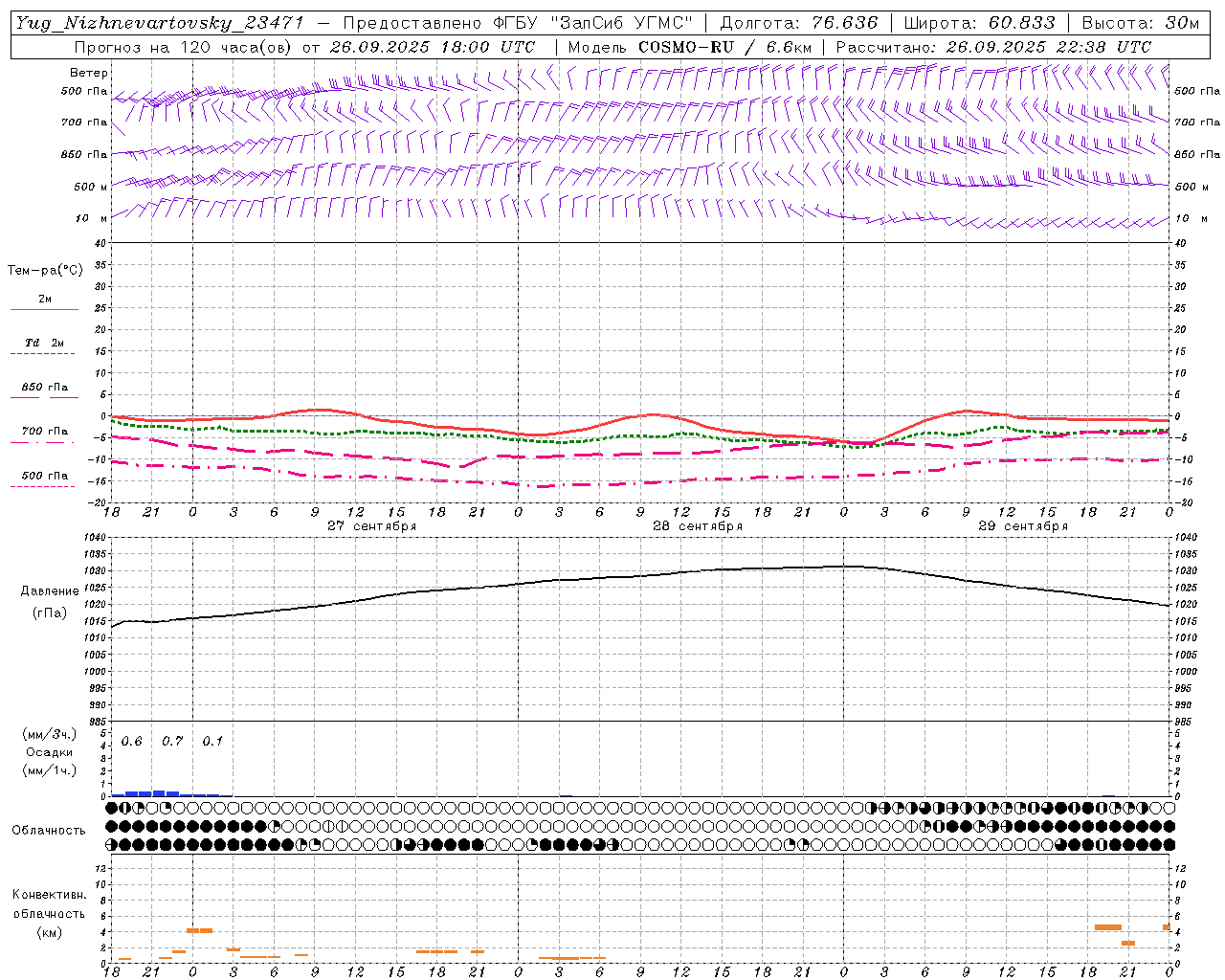
Task: Click the '(км)' unit under convective cloudiness
Action: click(x=49, y=932)
